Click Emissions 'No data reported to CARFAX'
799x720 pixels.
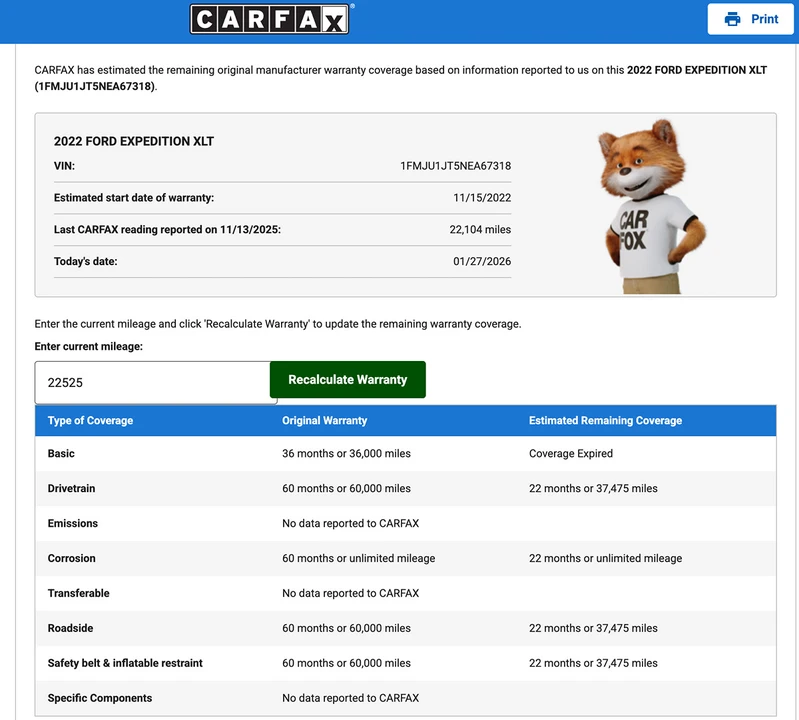351,523
